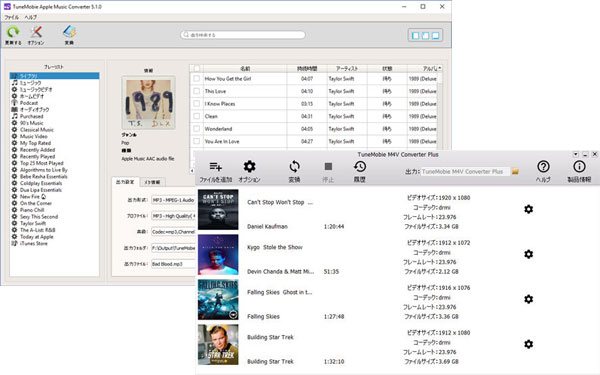The image size is (600, 375).
Task: Click the convert icon in Apple Music Converter toolbar
Action: point(69,32)
